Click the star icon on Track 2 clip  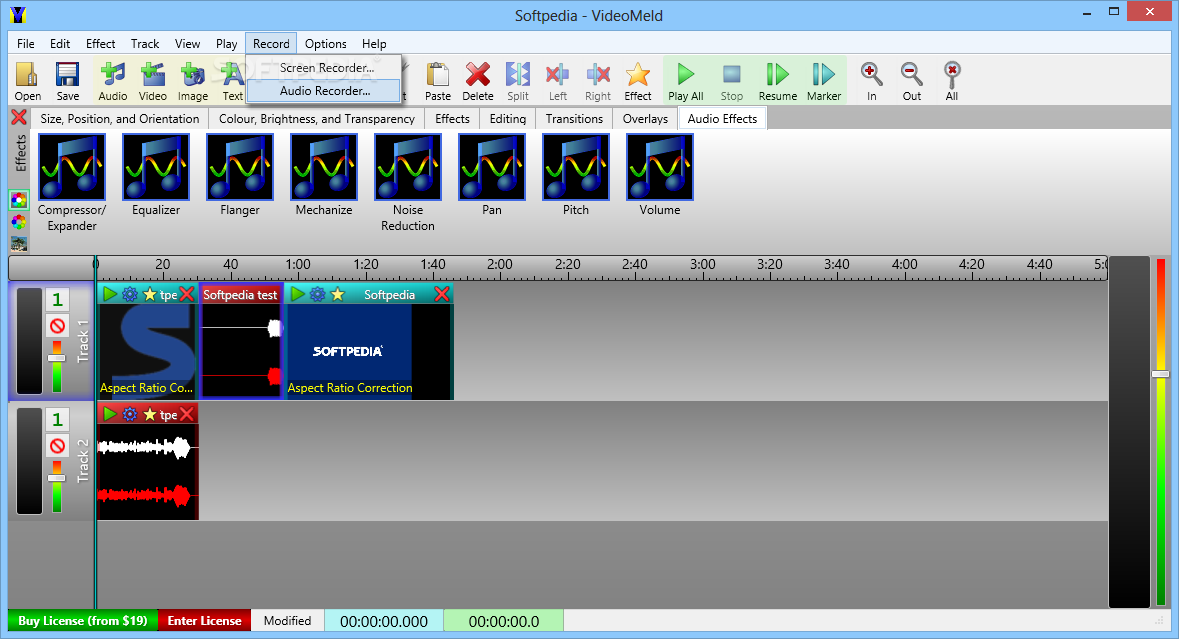click(150, 414)
